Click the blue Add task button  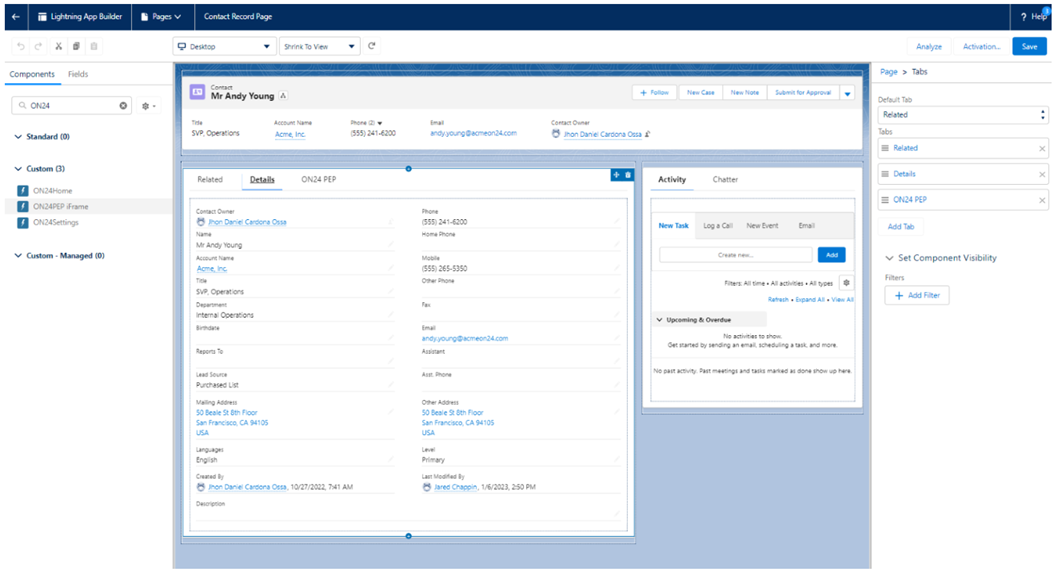coord(832,255)
